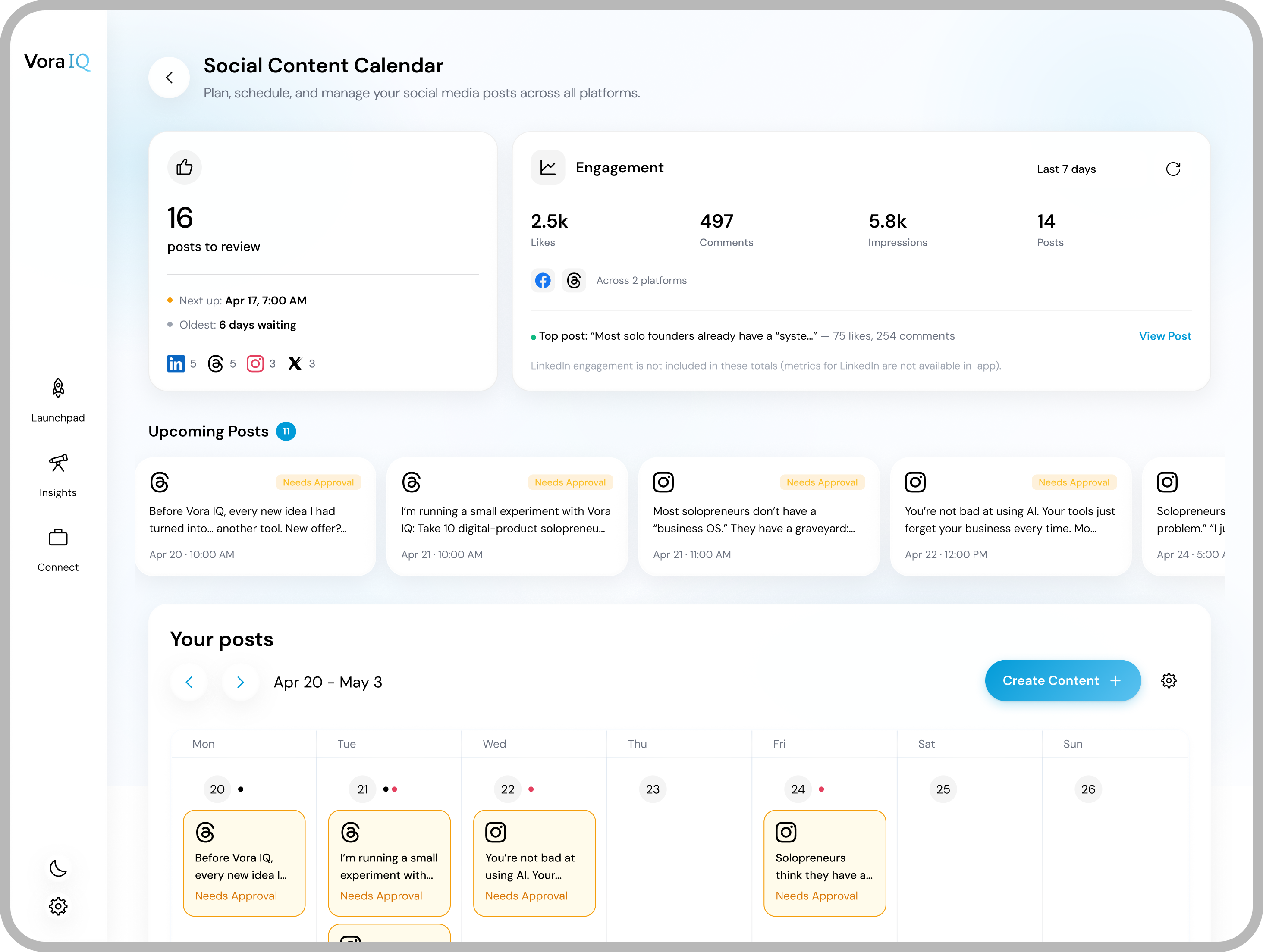Open Monday calendar post 'Before Vora IQ'
The height and width of the screenshot is (952, 1263).
coord(244,863)
